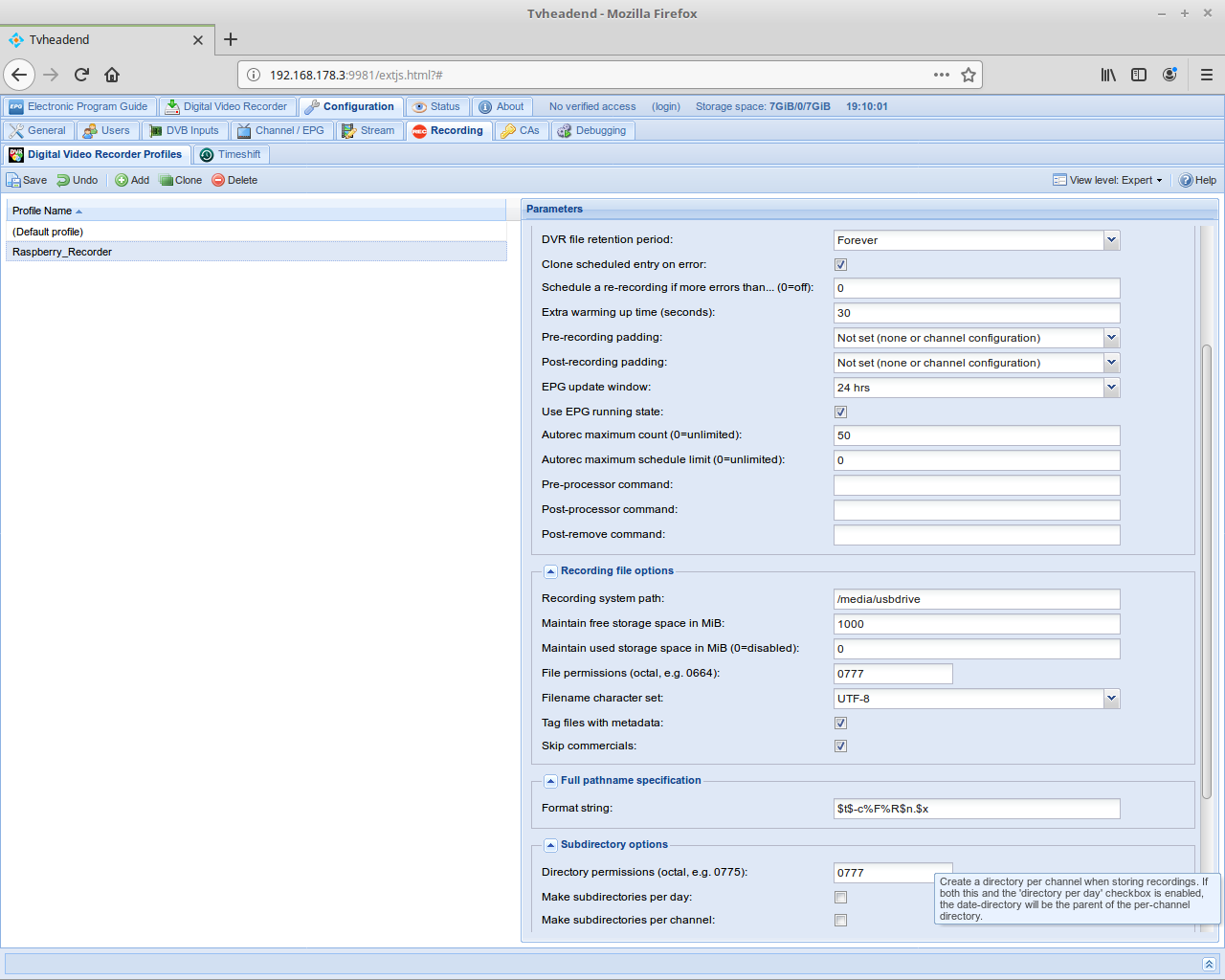Image resolution: width=1225 pixels, height=980 pixels.
Task: Go back with the browser back arrow
Action: point(19,75)
